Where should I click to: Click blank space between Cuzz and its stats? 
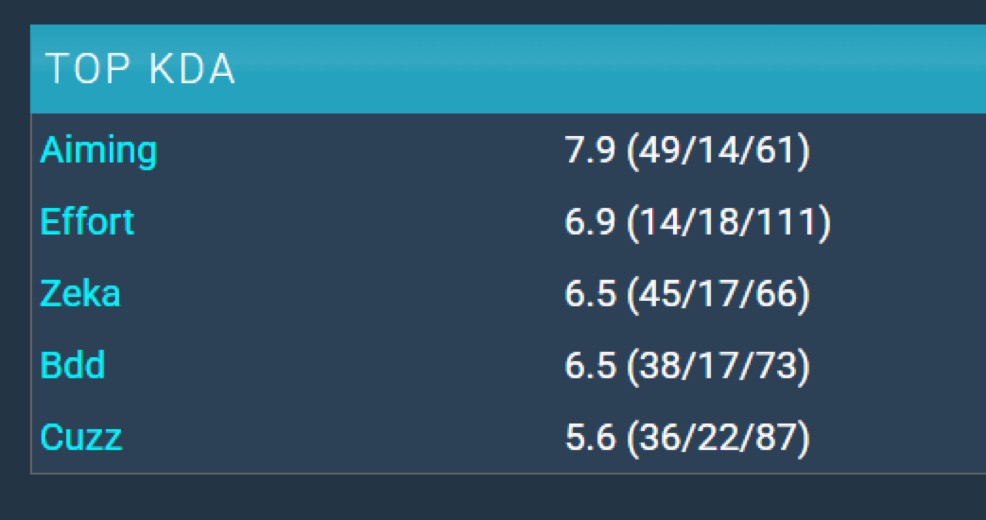tap(343, 437)
